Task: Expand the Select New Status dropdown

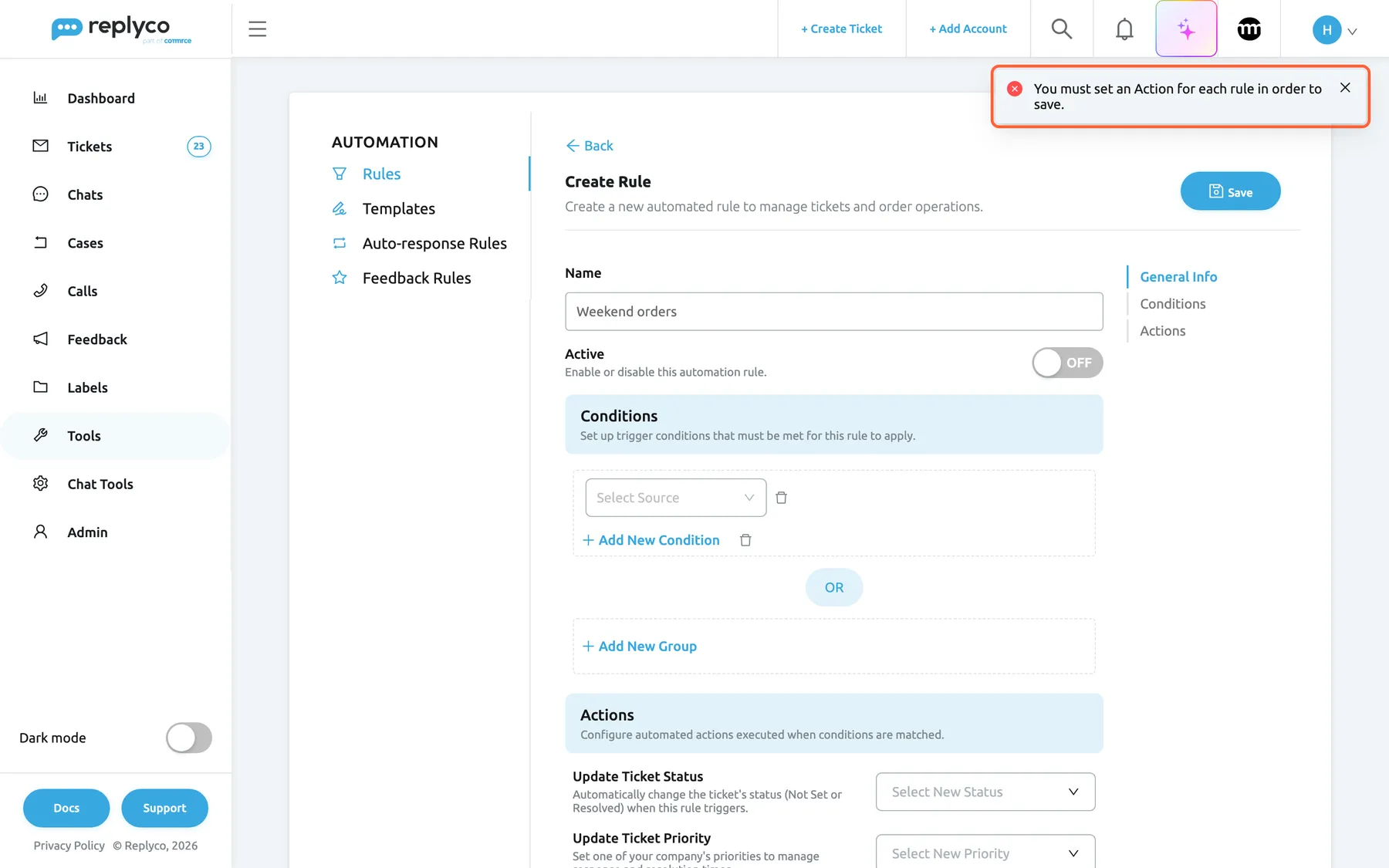Action: click(x=985, y=792)
